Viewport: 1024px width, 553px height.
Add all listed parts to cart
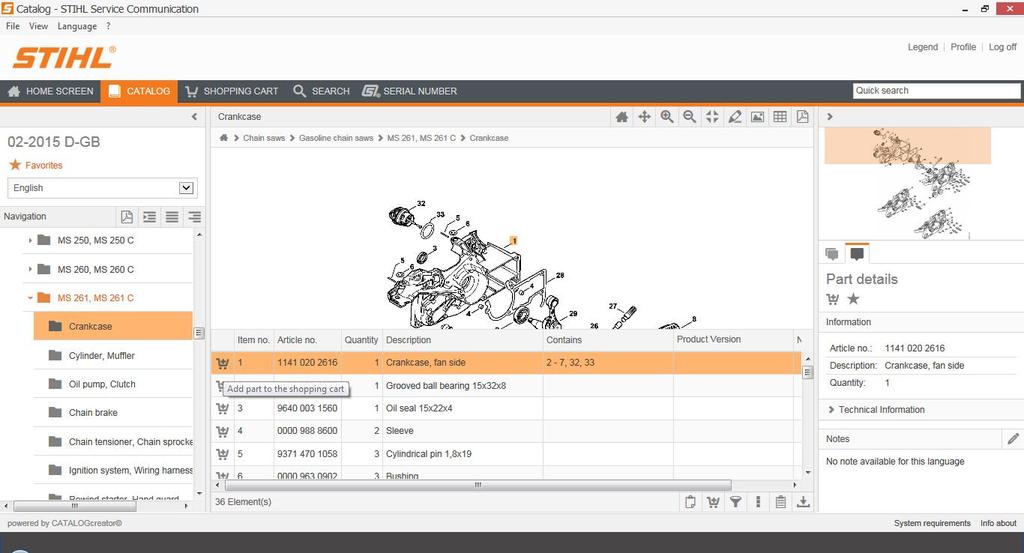pyautogui.click(x=713, y=502)
